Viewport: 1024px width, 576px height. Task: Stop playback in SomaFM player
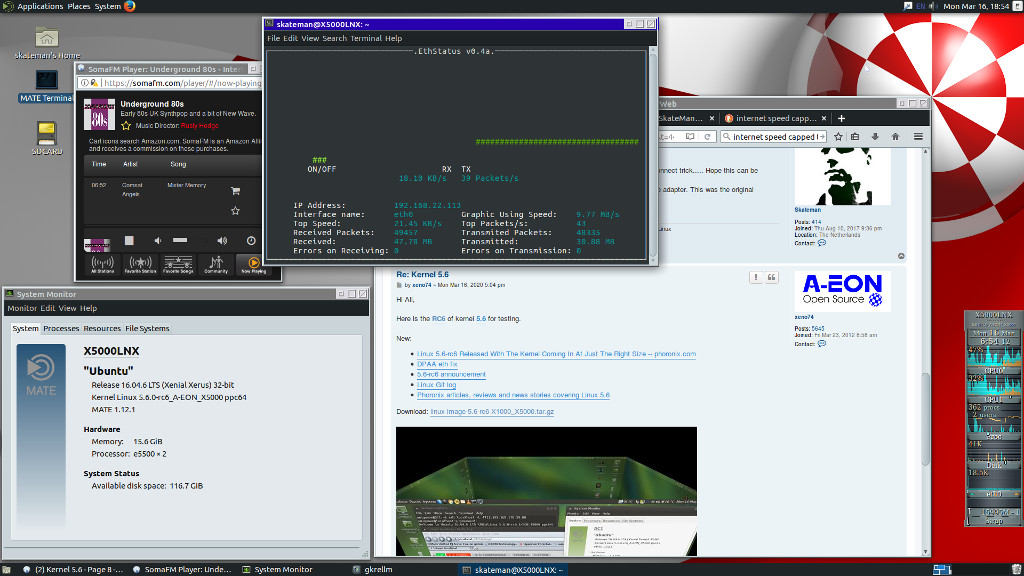tap(129, 240)
